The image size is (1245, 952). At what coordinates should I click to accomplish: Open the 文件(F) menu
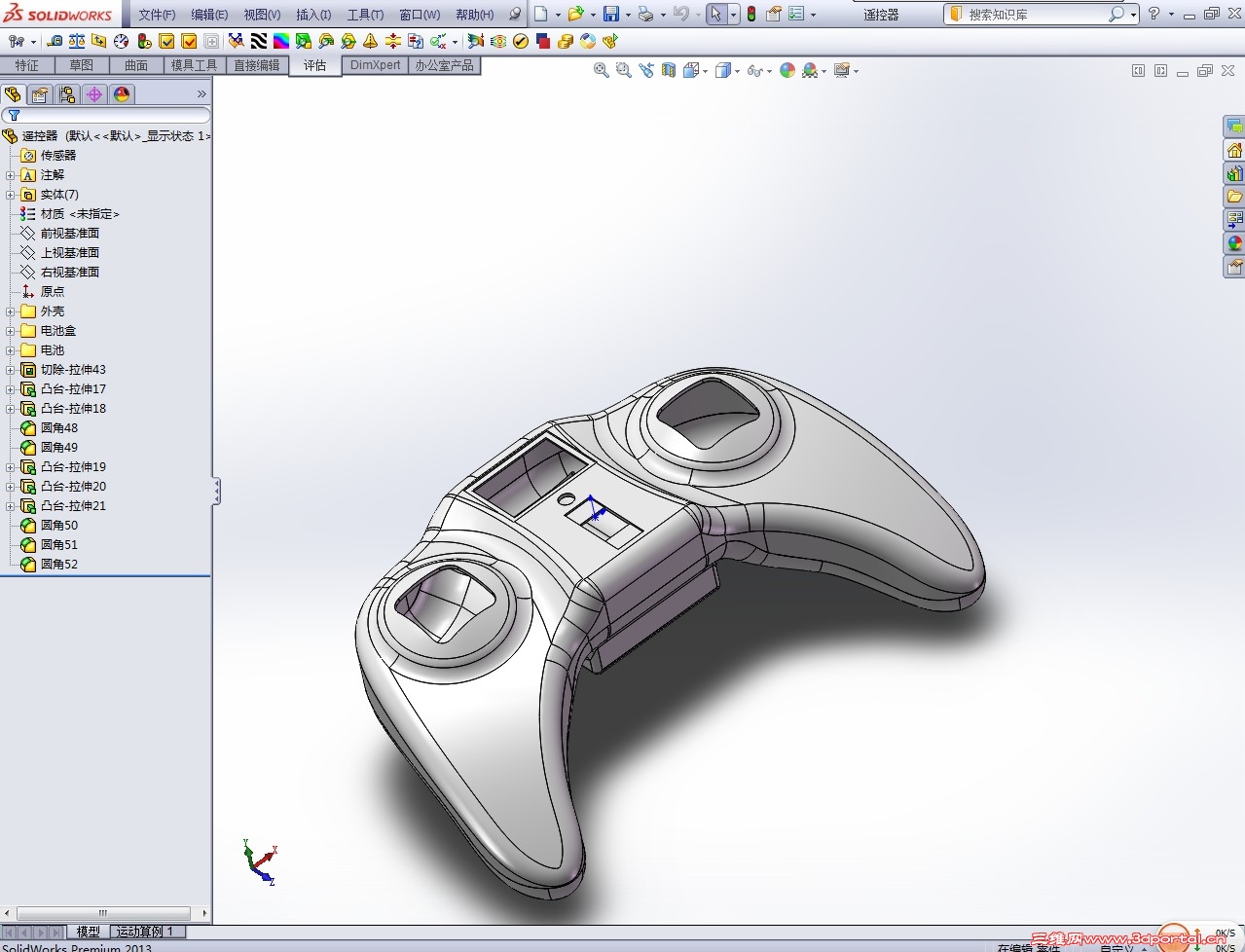click(157, 15)
